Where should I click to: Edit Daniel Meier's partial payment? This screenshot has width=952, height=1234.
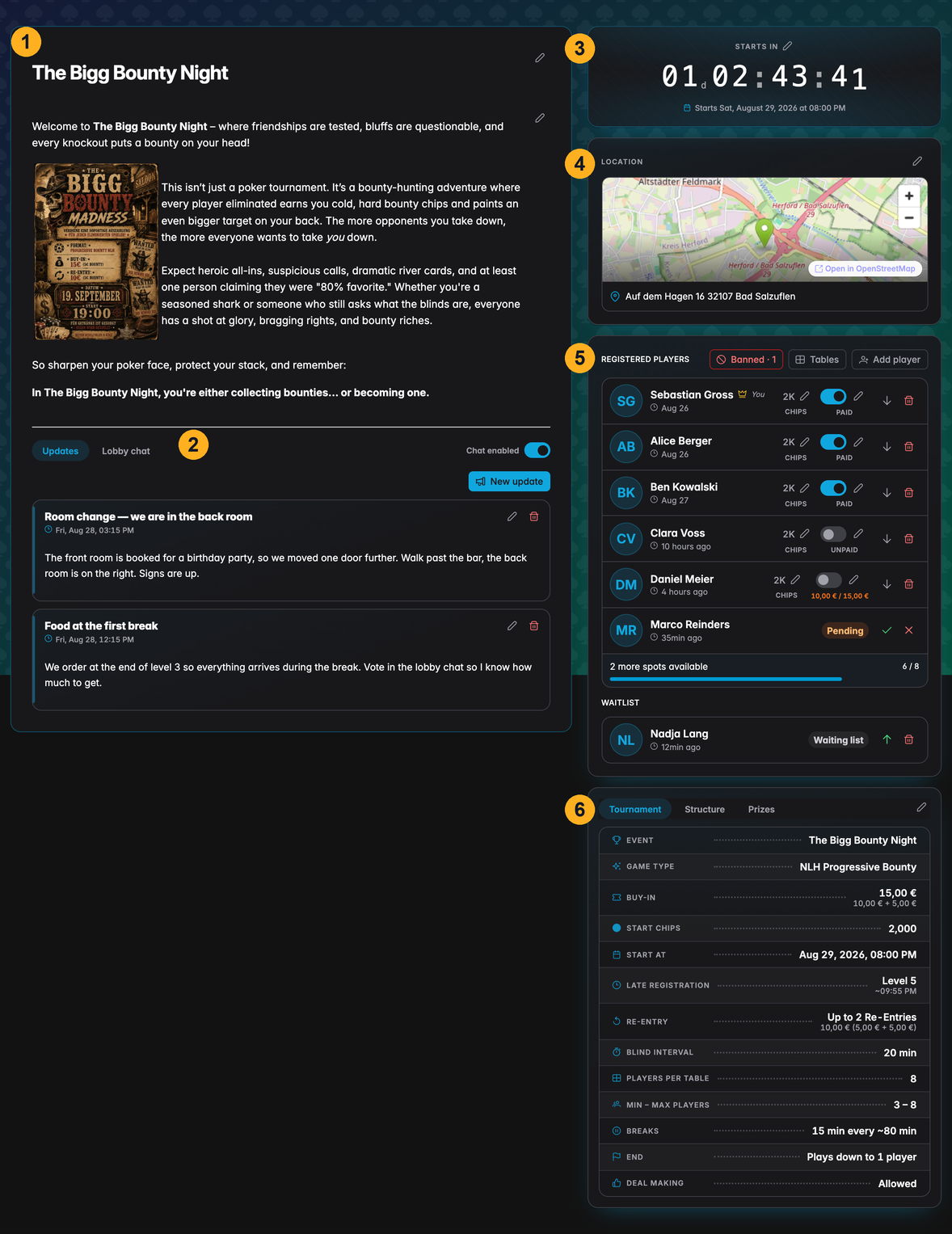click(x=853, y=579)
